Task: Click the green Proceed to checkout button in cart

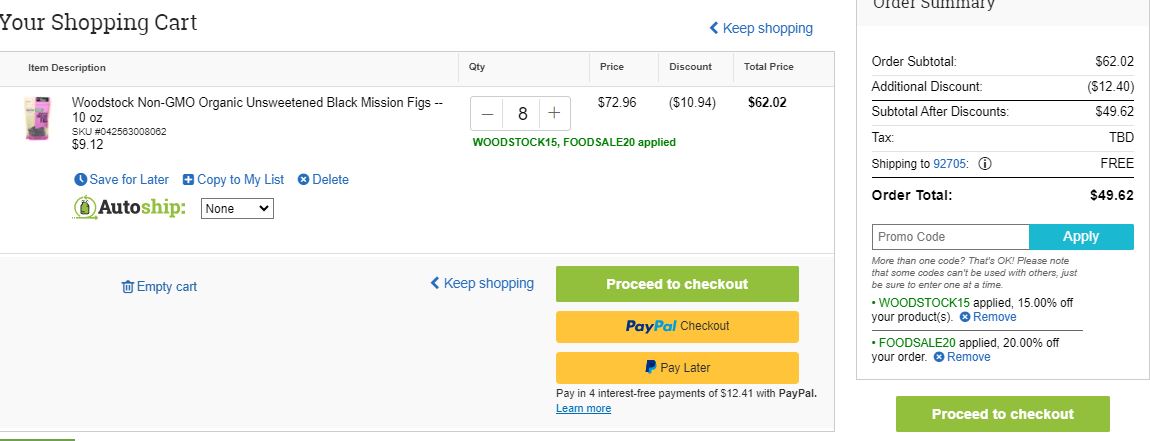Action: point(677,284)
